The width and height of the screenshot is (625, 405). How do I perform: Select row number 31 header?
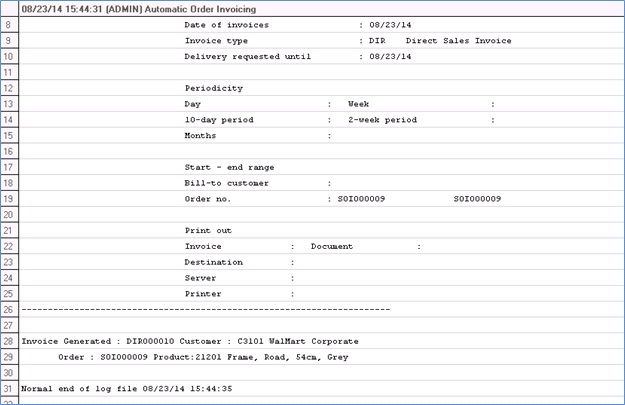coord(9,388)
